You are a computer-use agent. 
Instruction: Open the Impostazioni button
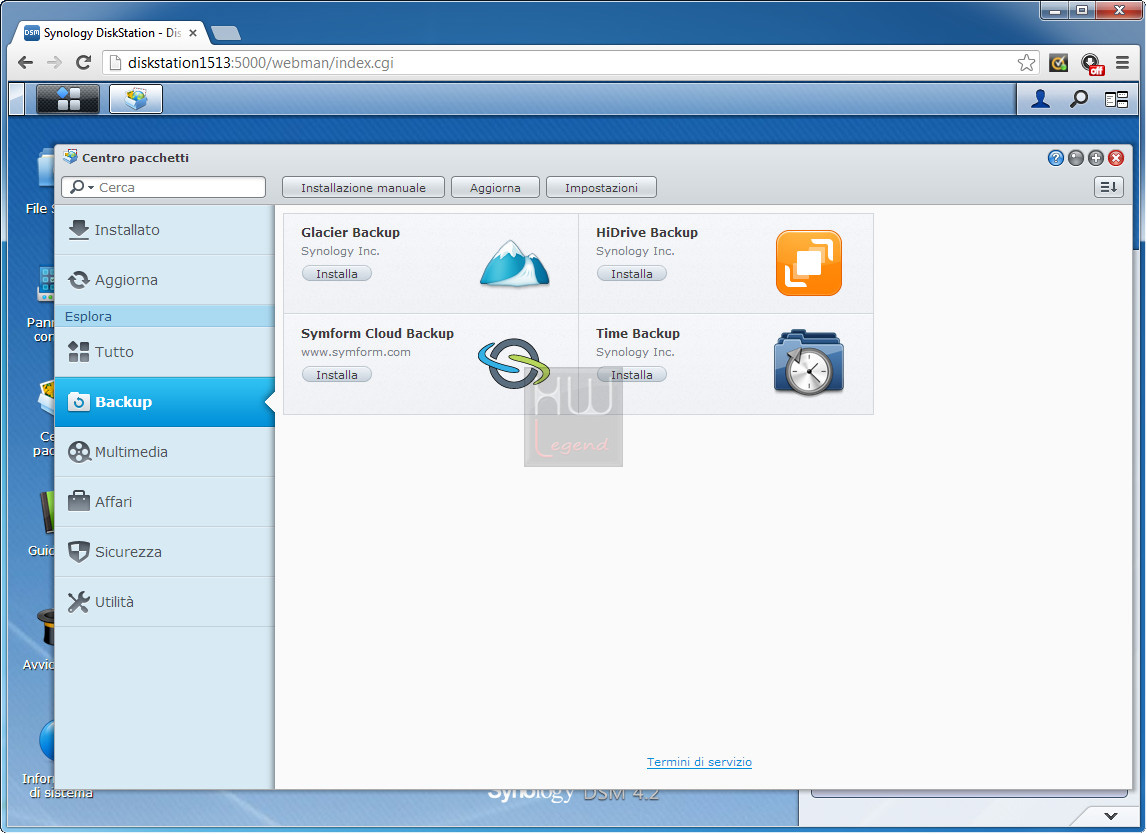tap(601, 187)
